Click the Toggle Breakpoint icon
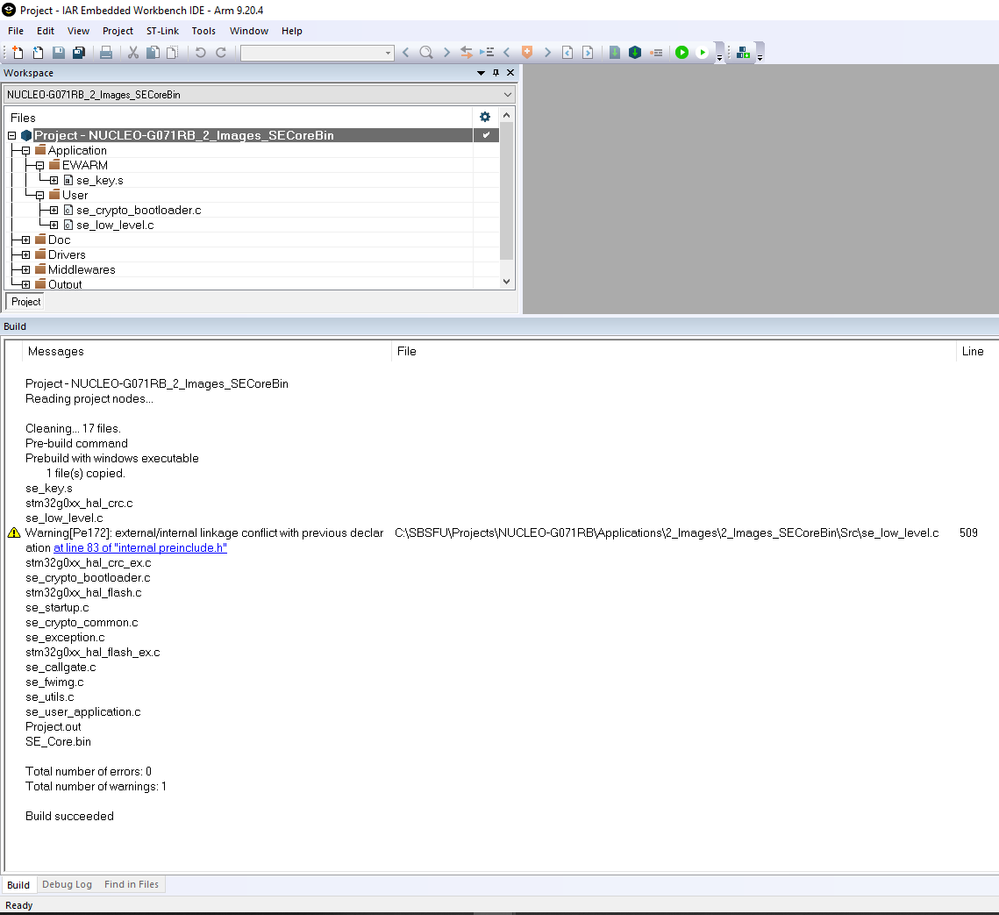The width and height of the screenshot is (999, 915). 656,52
